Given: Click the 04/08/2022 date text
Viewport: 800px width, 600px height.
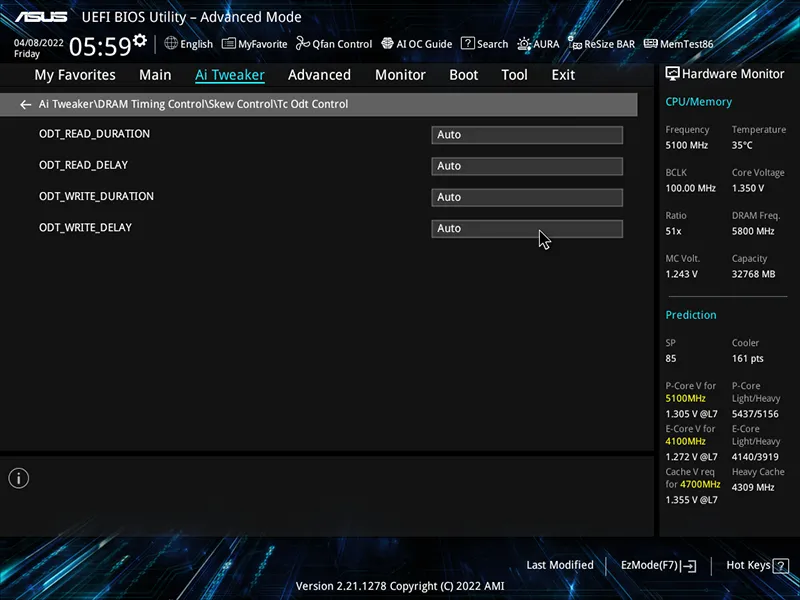Looking at the screenshot, I should [39, 43].
